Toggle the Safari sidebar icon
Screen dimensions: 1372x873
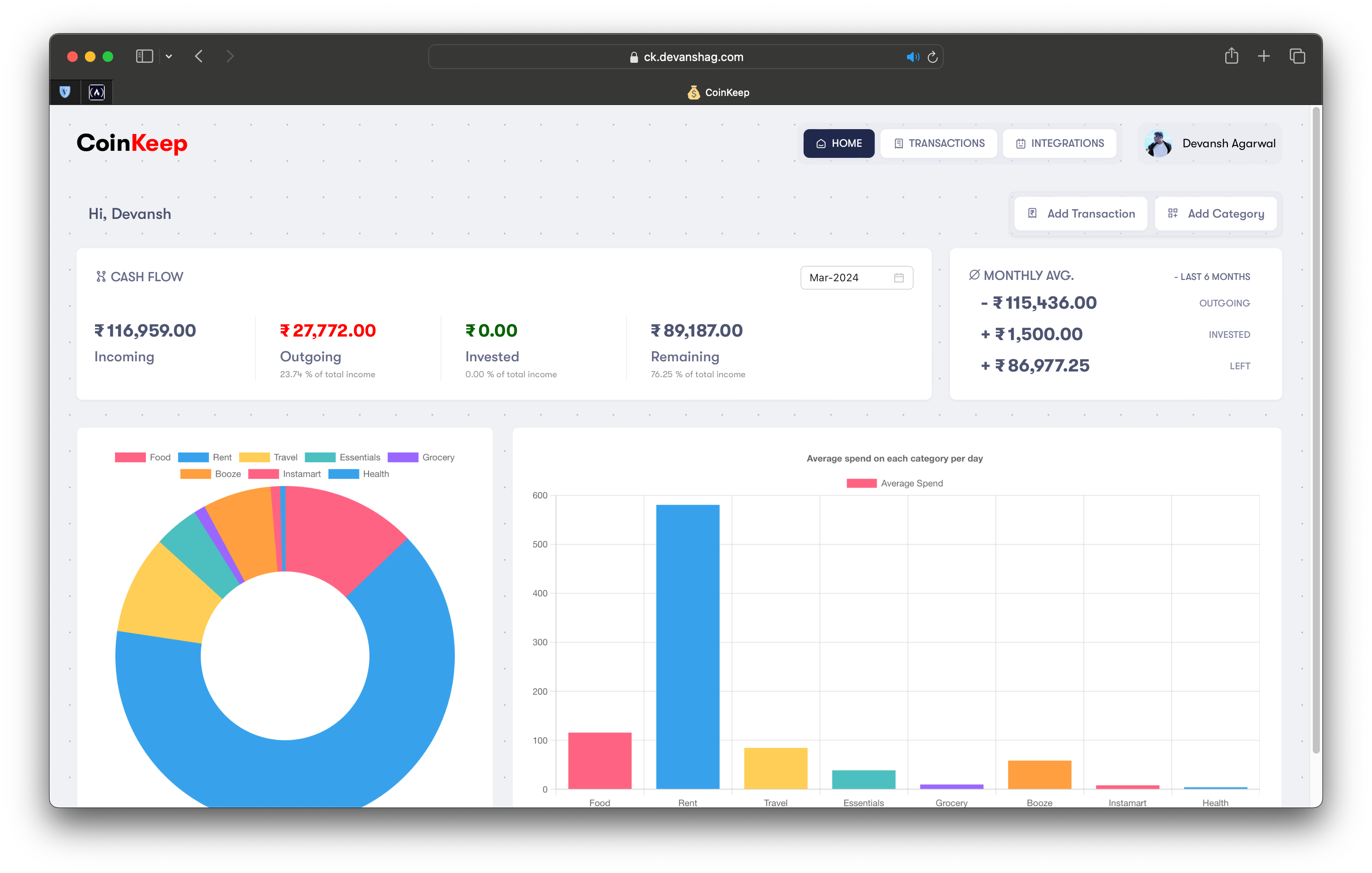pos(144,56)
